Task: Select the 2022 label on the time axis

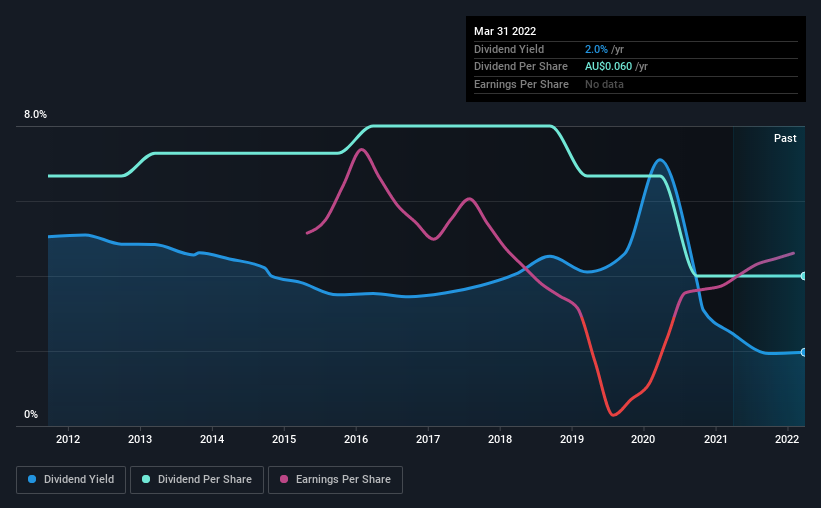Action: pyautogui.click(x=787, y=439)
